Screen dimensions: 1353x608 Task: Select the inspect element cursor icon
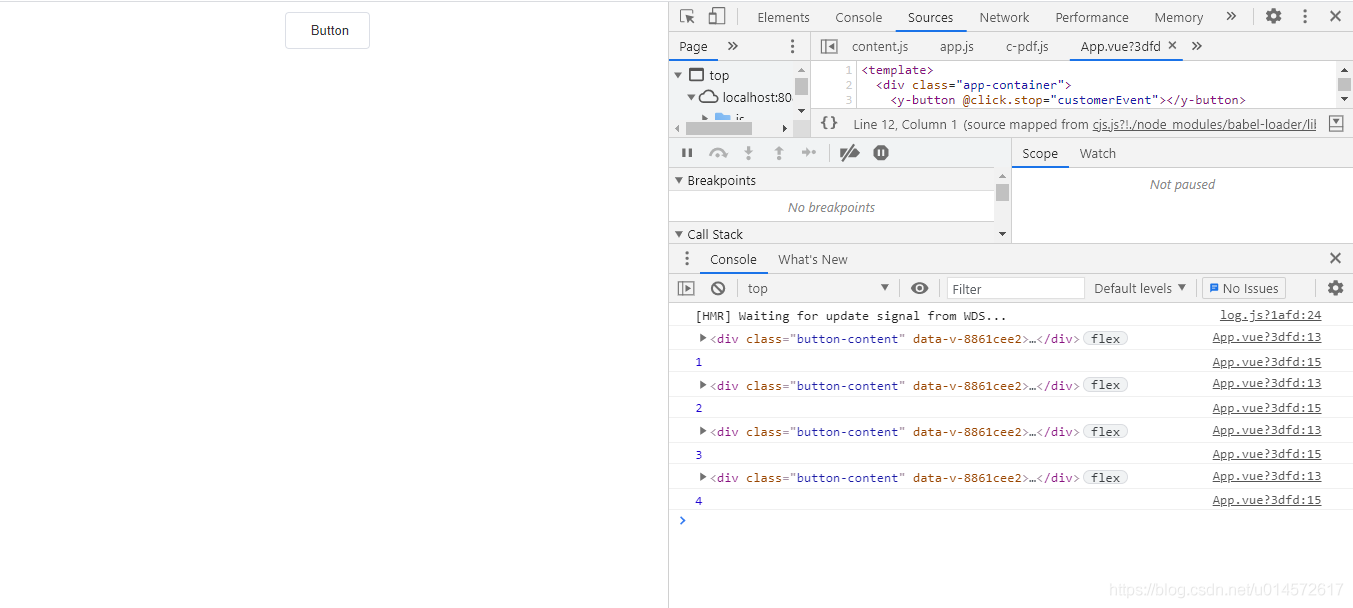click(x=687, y=16)
